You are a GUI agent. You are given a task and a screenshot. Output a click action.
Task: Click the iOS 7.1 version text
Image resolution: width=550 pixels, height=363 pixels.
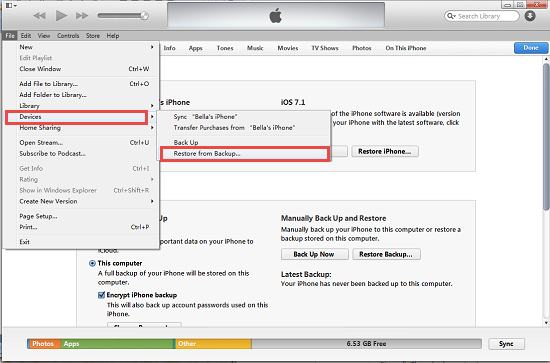pyautogui.click(x=293, y=102)
